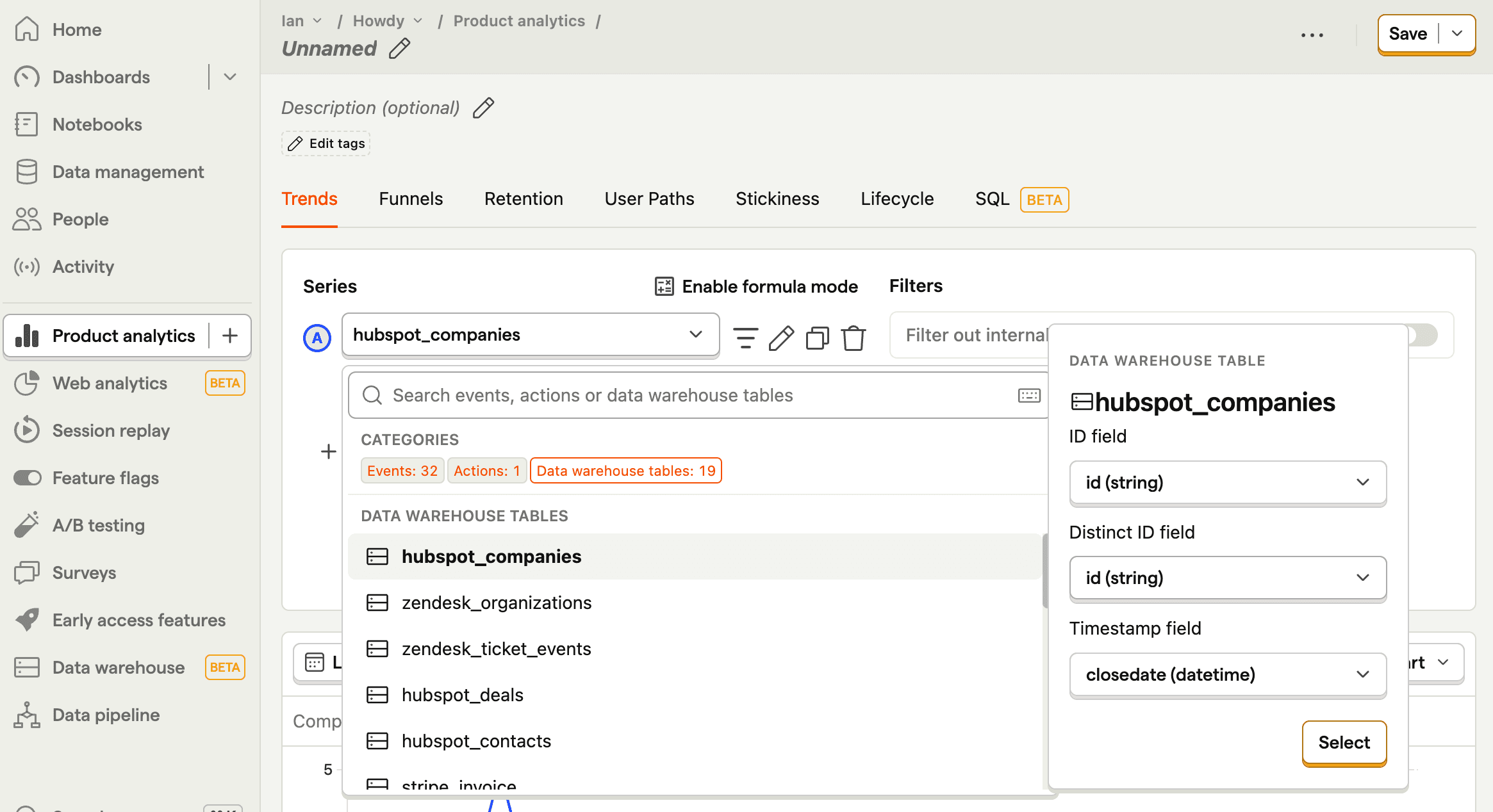
Task: Open the three-dot more options menu
Action: coord(1312,35)
